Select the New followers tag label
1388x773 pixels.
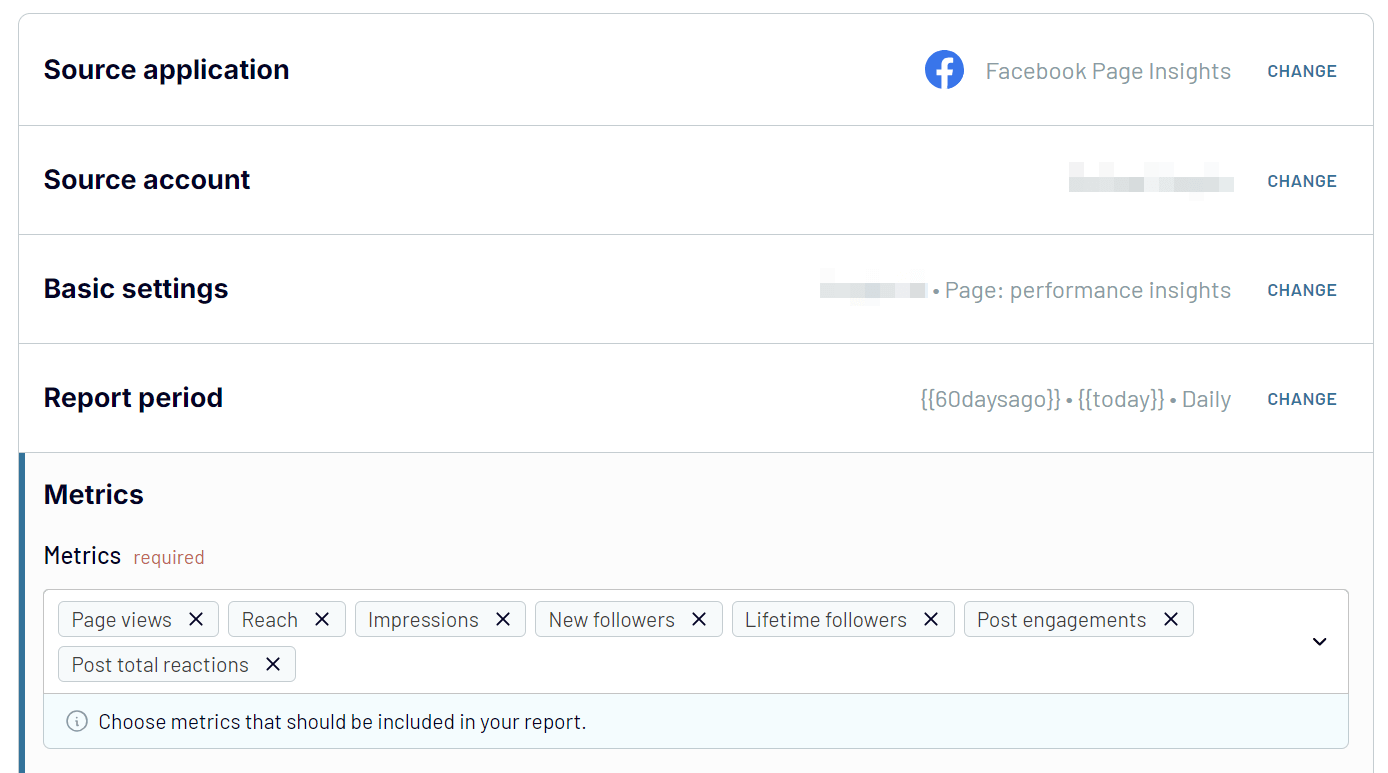tap(612, 620)
